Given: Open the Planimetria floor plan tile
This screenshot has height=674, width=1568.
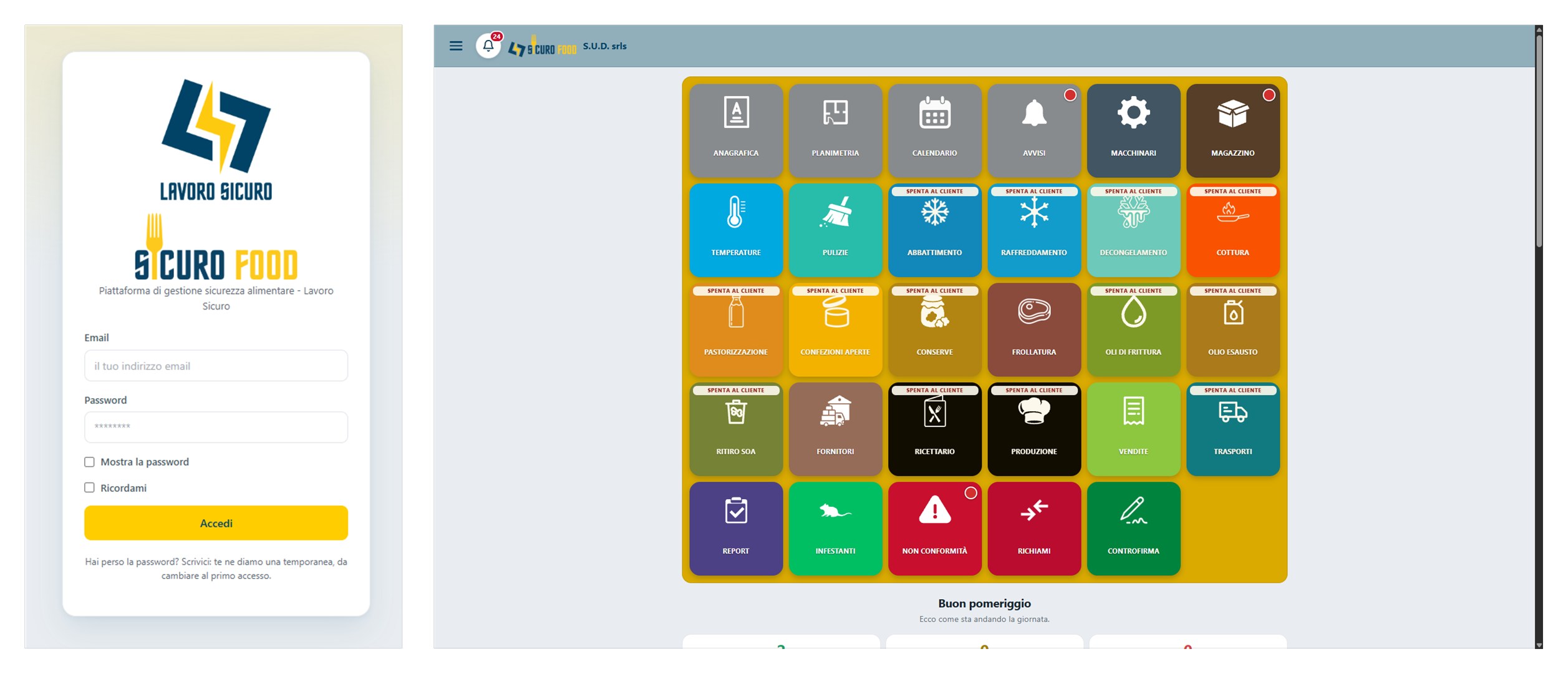Looking at the screenshot, I should pyautogui.click(x=835, y=130).
